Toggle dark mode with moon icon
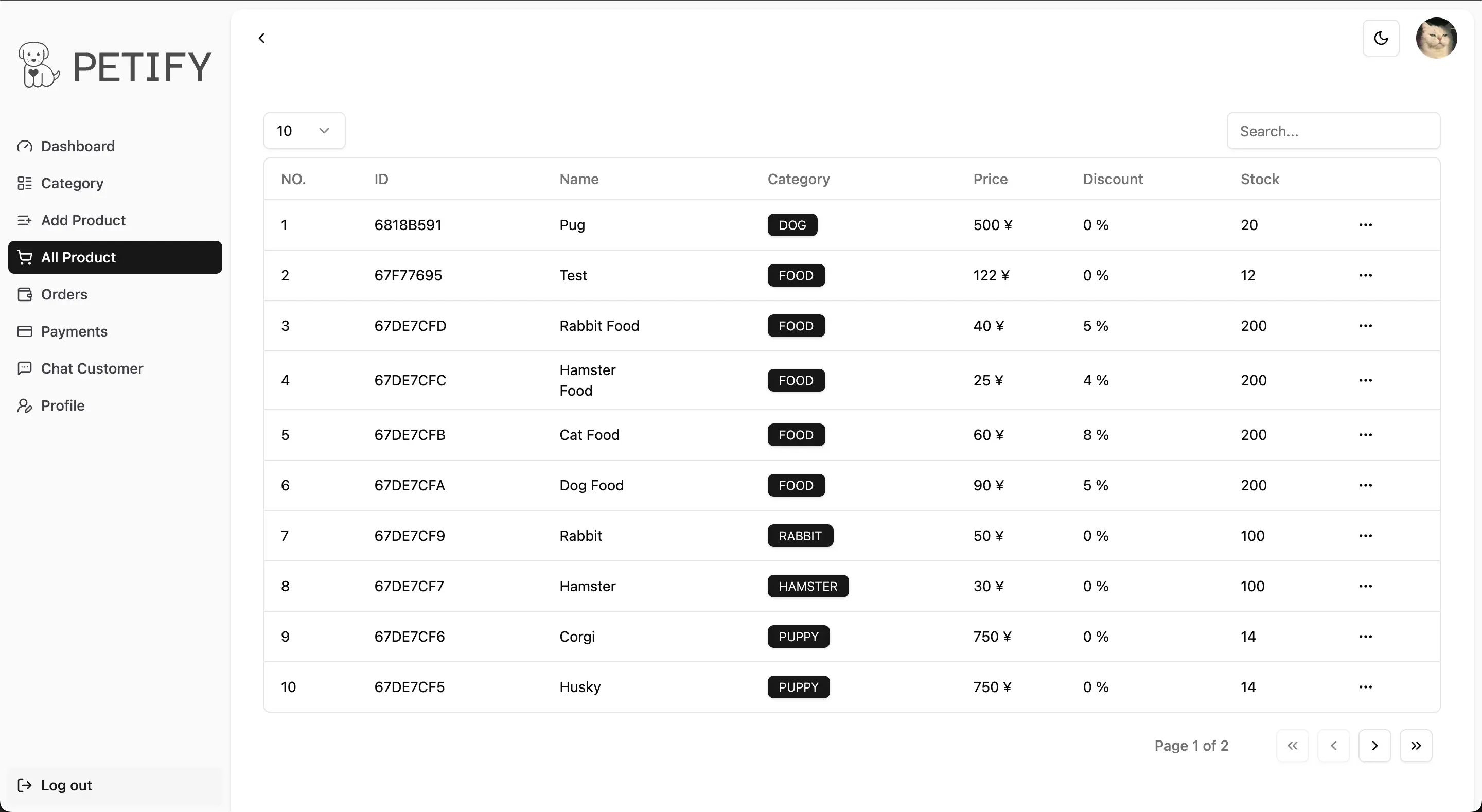The width and height of the screenshot is (1482, 812). click(x=1381, y=38)
